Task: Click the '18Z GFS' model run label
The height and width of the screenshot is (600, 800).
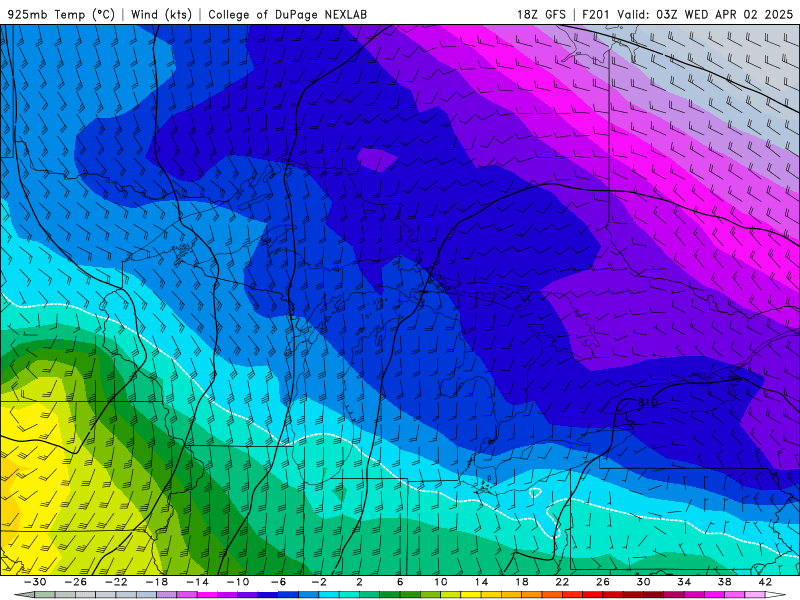Action: (x=541, y=14)
